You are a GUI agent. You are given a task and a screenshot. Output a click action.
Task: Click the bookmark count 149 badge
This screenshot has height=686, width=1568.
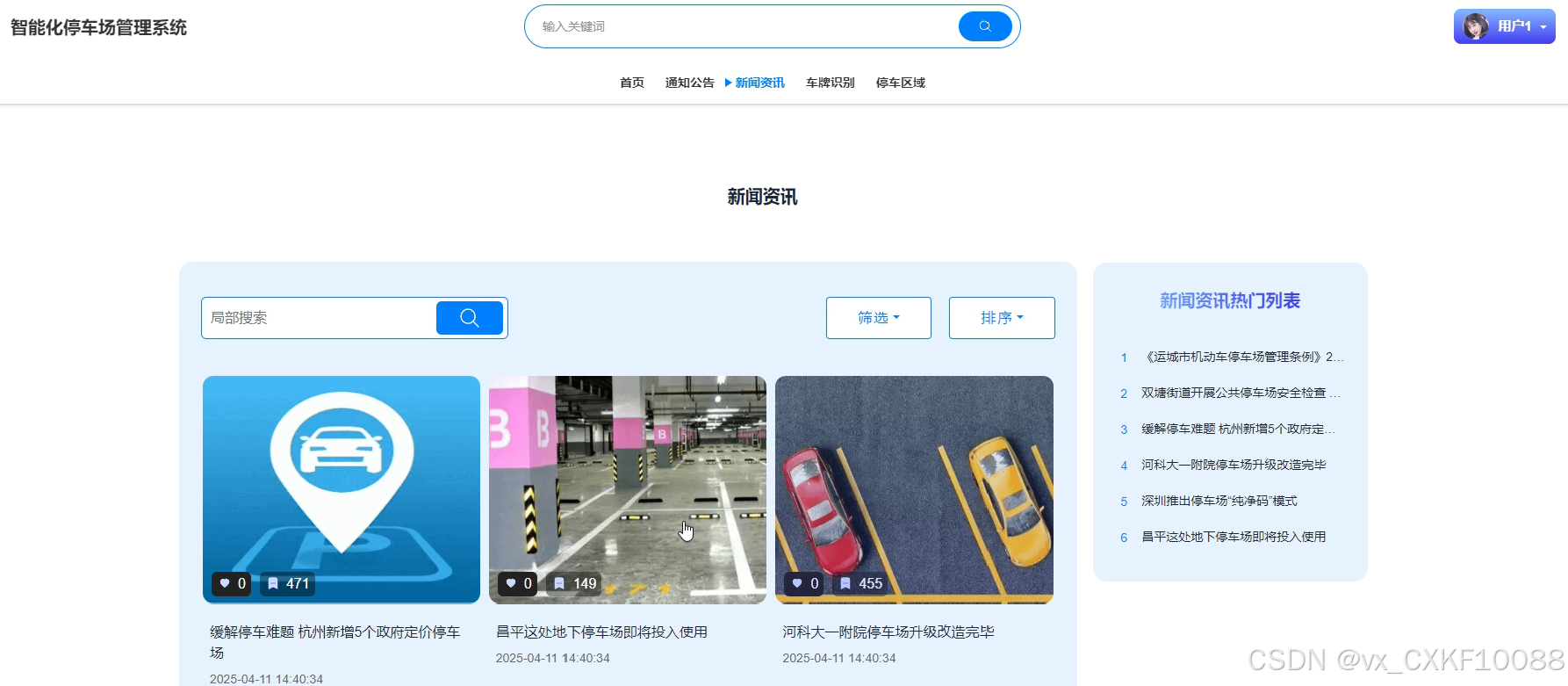coord(576,583)
